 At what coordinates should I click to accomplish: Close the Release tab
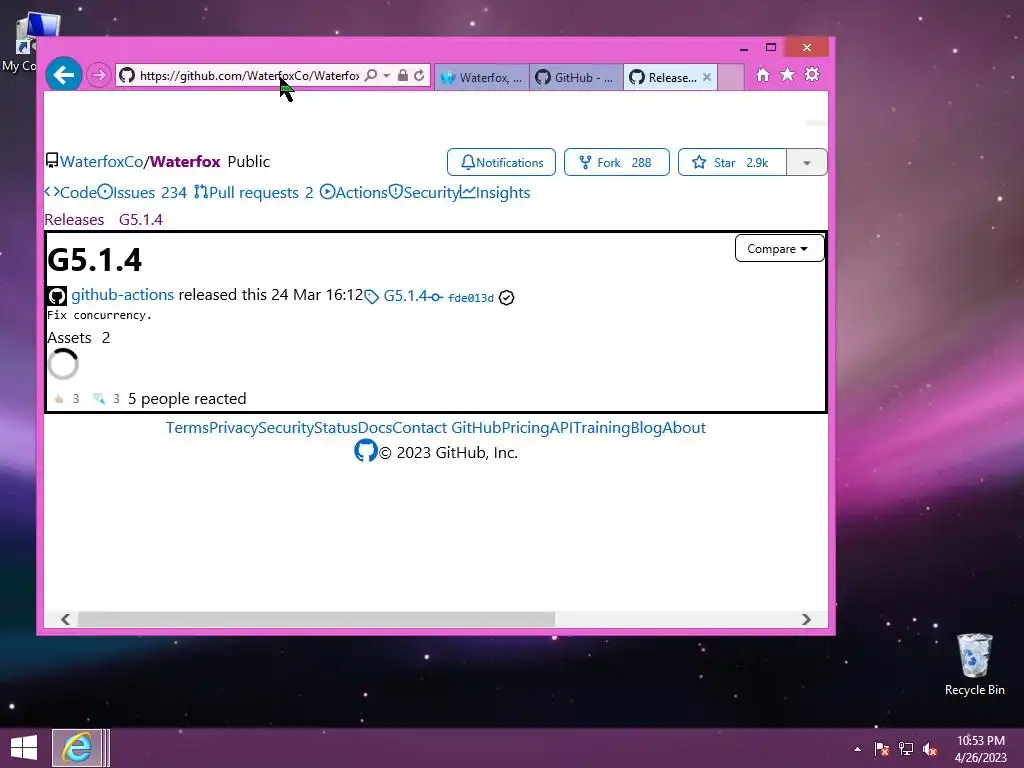[x=707, y=77]
